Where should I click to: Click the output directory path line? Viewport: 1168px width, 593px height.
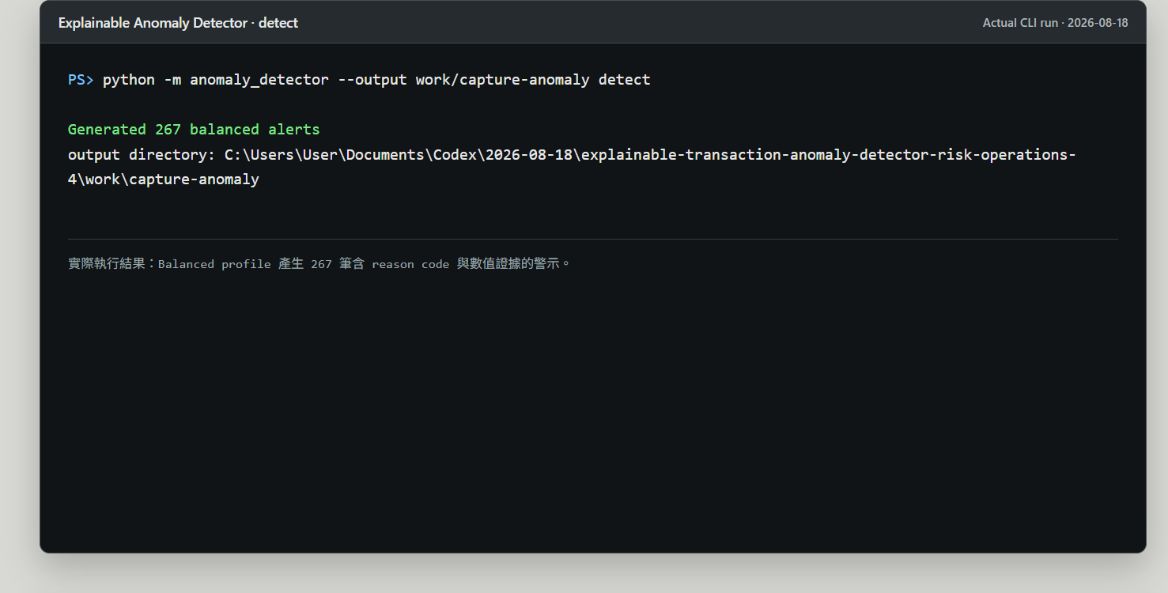pos(572,155)
